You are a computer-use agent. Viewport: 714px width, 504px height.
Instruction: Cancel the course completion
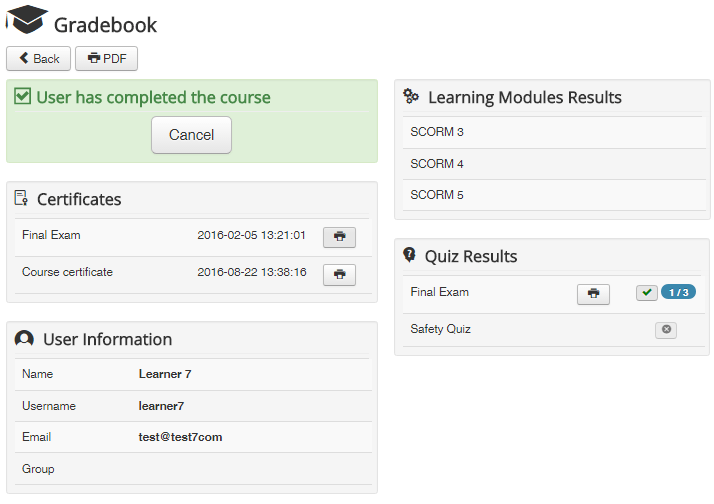click(191, 135)
